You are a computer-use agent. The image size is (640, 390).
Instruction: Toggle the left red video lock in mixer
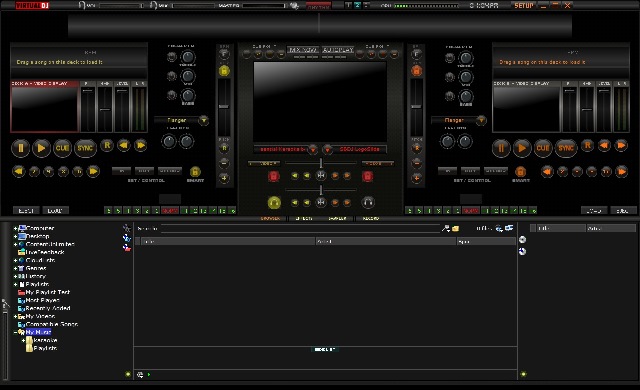coord(273,176)
